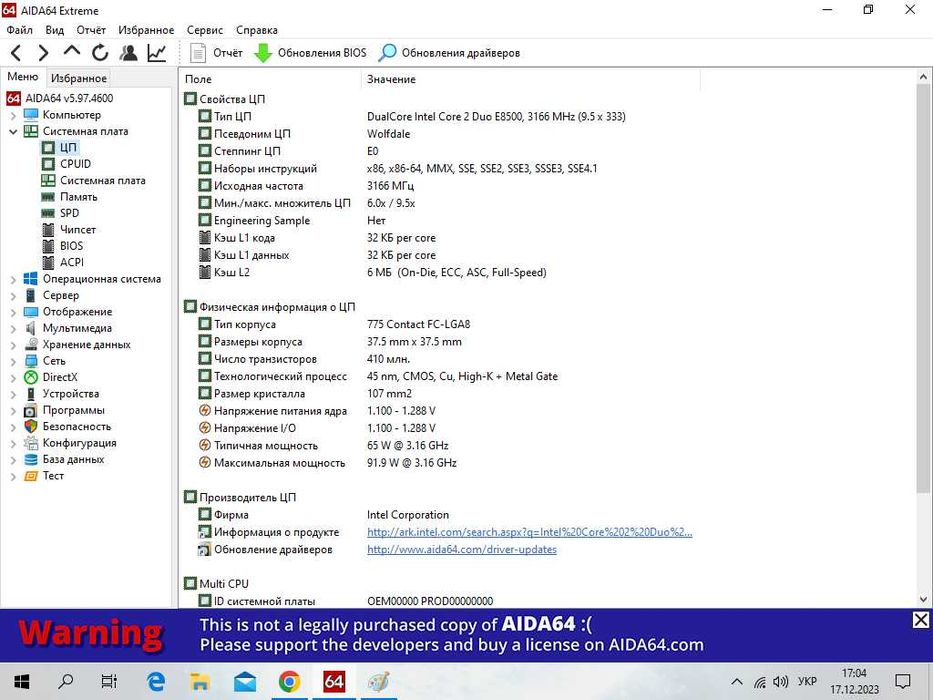This screenshot has width=933, height=700.
Task: Open the Сервис menu
Action: point(205,30)
